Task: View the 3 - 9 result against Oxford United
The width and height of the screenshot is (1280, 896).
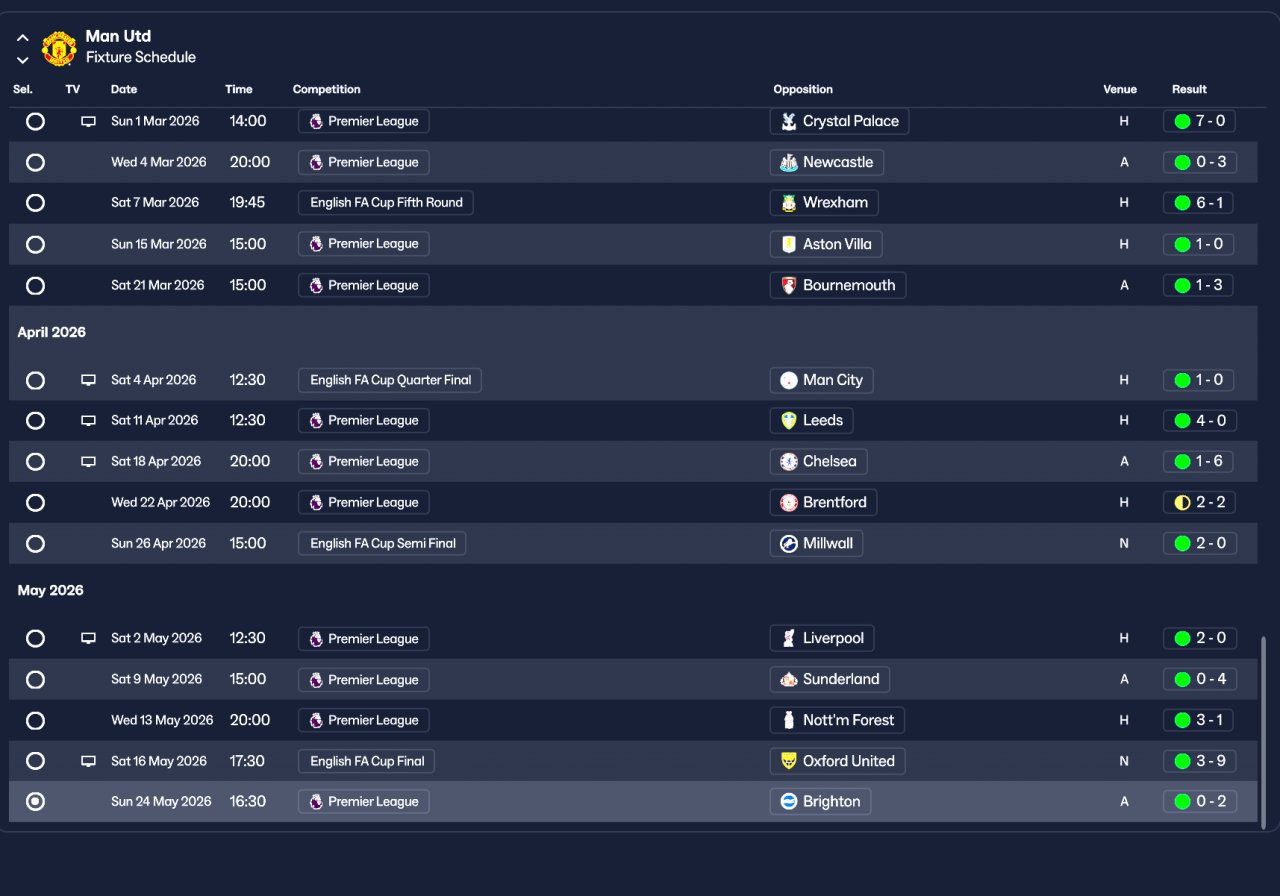Action: tap(1200, 761)
